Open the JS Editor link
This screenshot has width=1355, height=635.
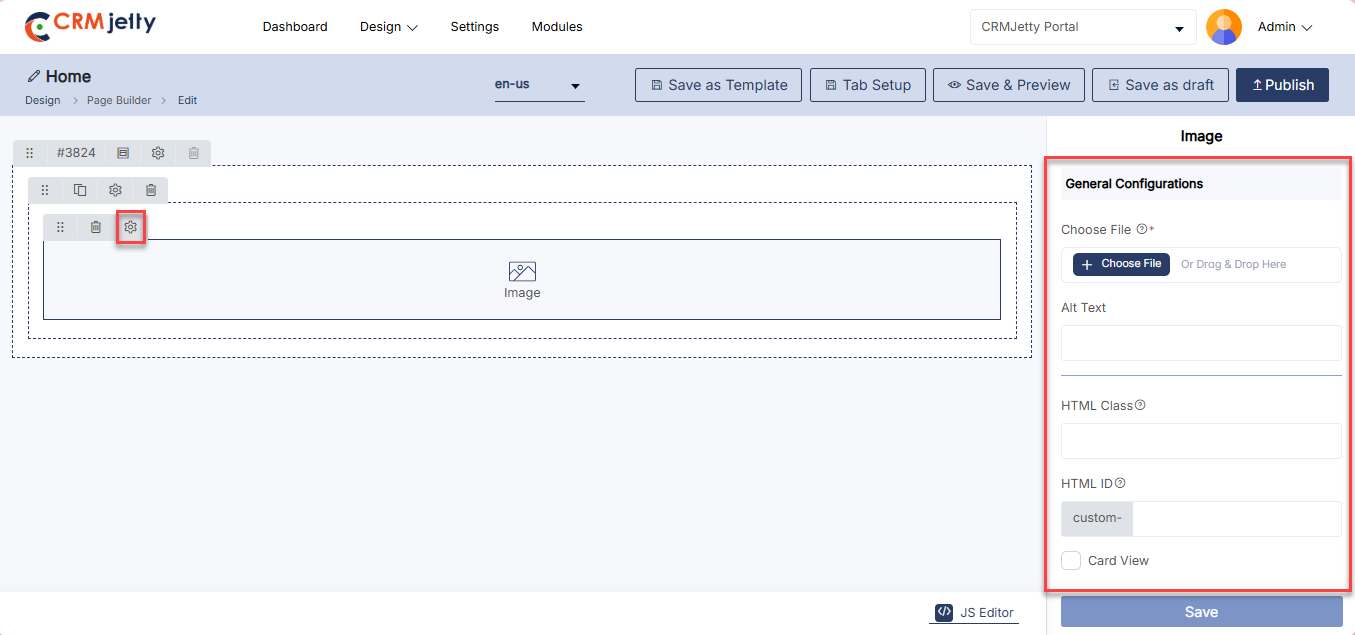tap(975, 612)
